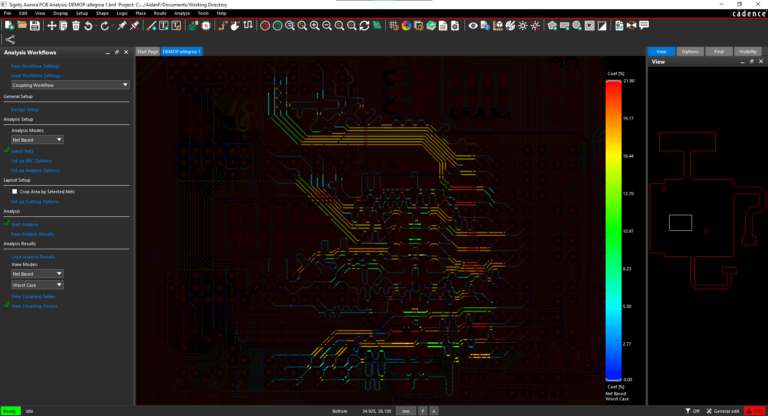The image size is (768, 416).
Task: Expand the Analysis Modes Net Based dropdown
Action: point(37,140)
